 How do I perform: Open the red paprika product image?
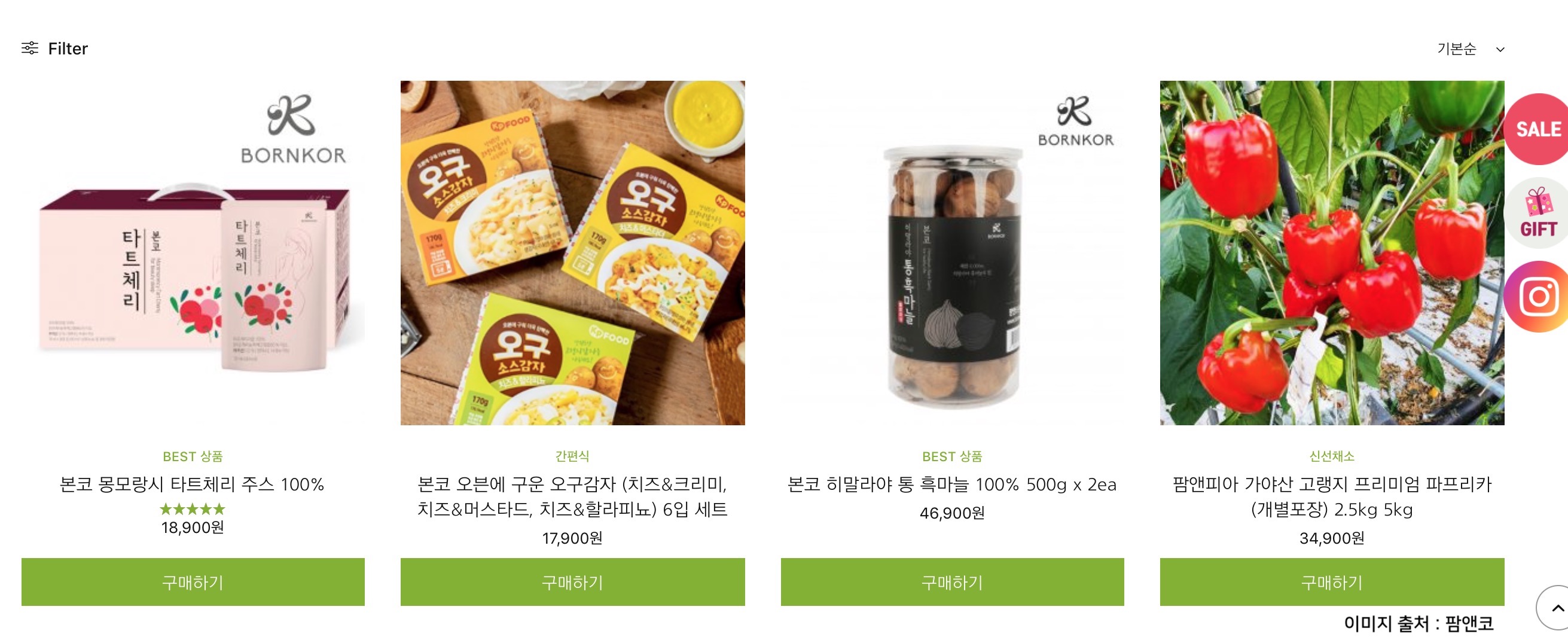click(x=1332, y=253)
